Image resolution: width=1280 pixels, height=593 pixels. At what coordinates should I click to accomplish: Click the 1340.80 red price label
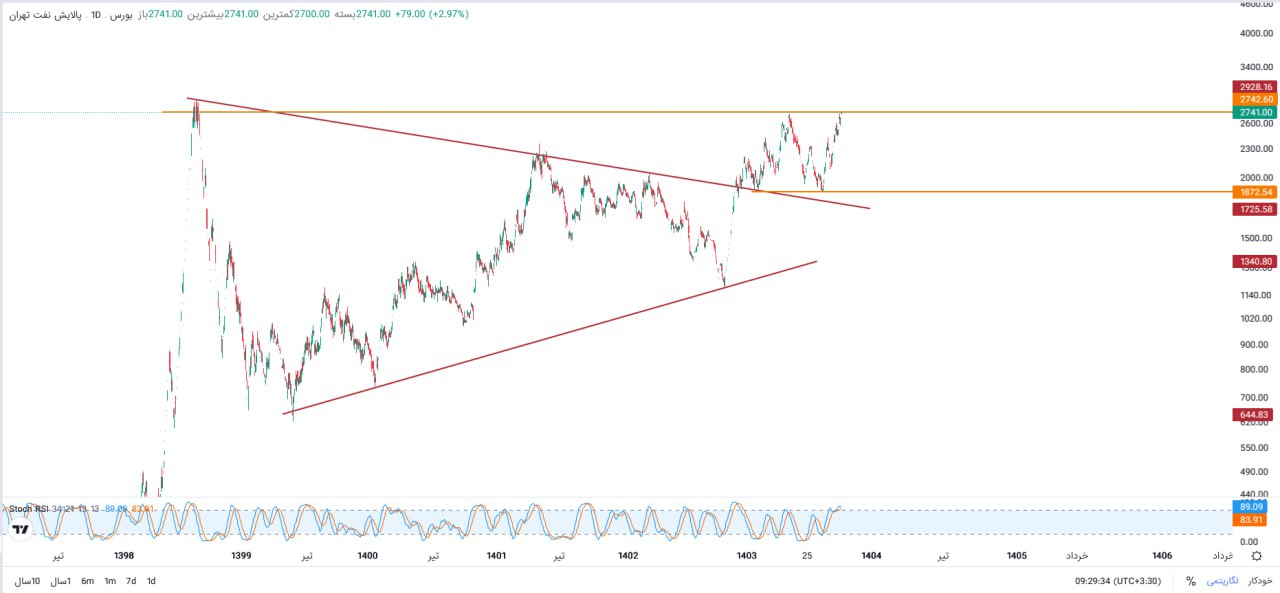click(1255, 262)
